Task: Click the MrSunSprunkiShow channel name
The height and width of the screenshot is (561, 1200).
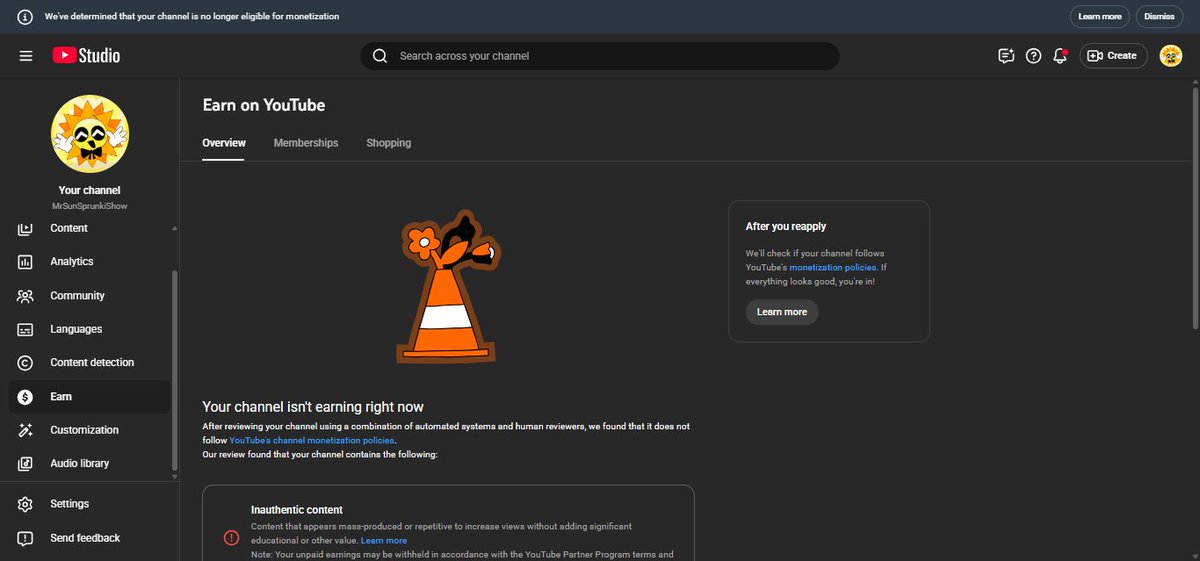Action: [90, 206]
